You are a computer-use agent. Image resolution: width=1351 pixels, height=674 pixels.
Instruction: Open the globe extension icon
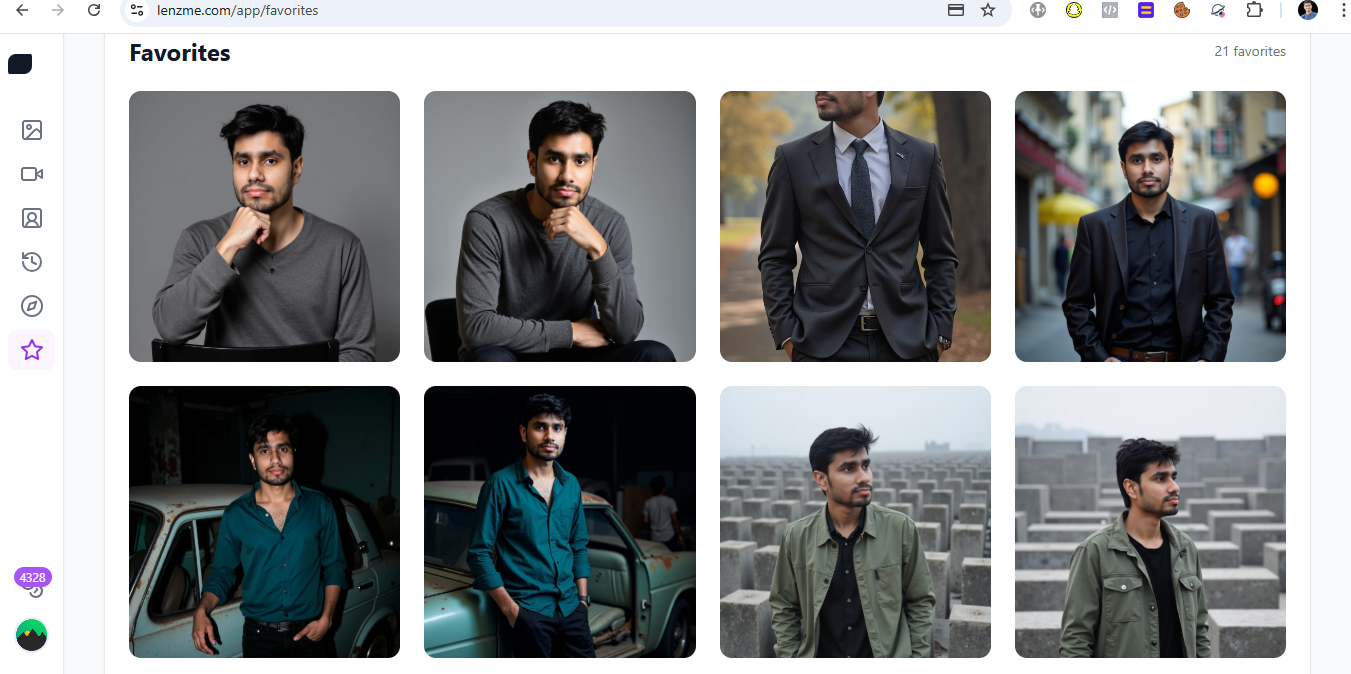click(x=1038, y=10)
